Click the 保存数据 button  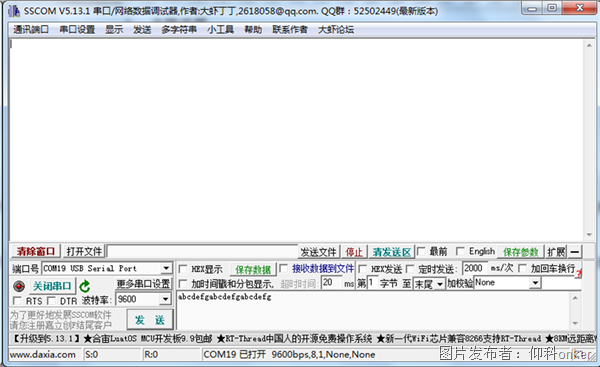pyautogui.click(x=253, y=269)
